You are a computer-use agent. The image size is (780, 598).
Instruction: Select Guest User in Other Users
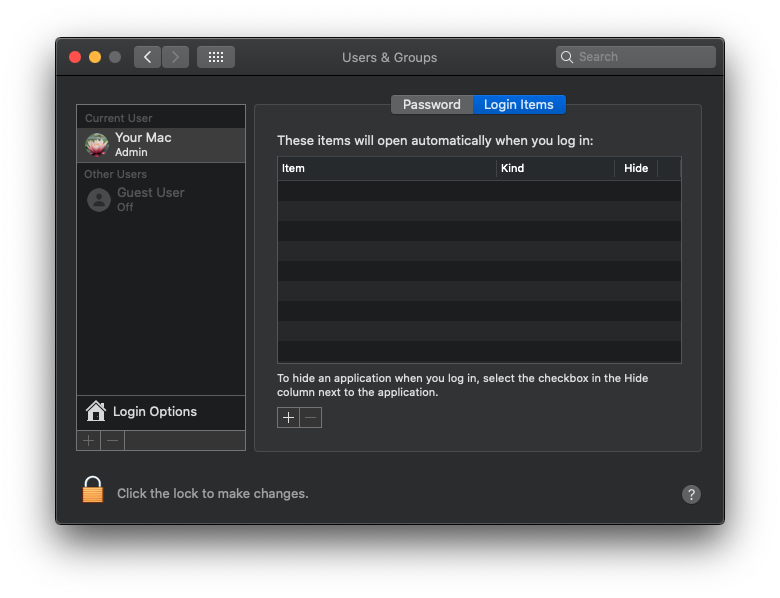tap(161, 199)
